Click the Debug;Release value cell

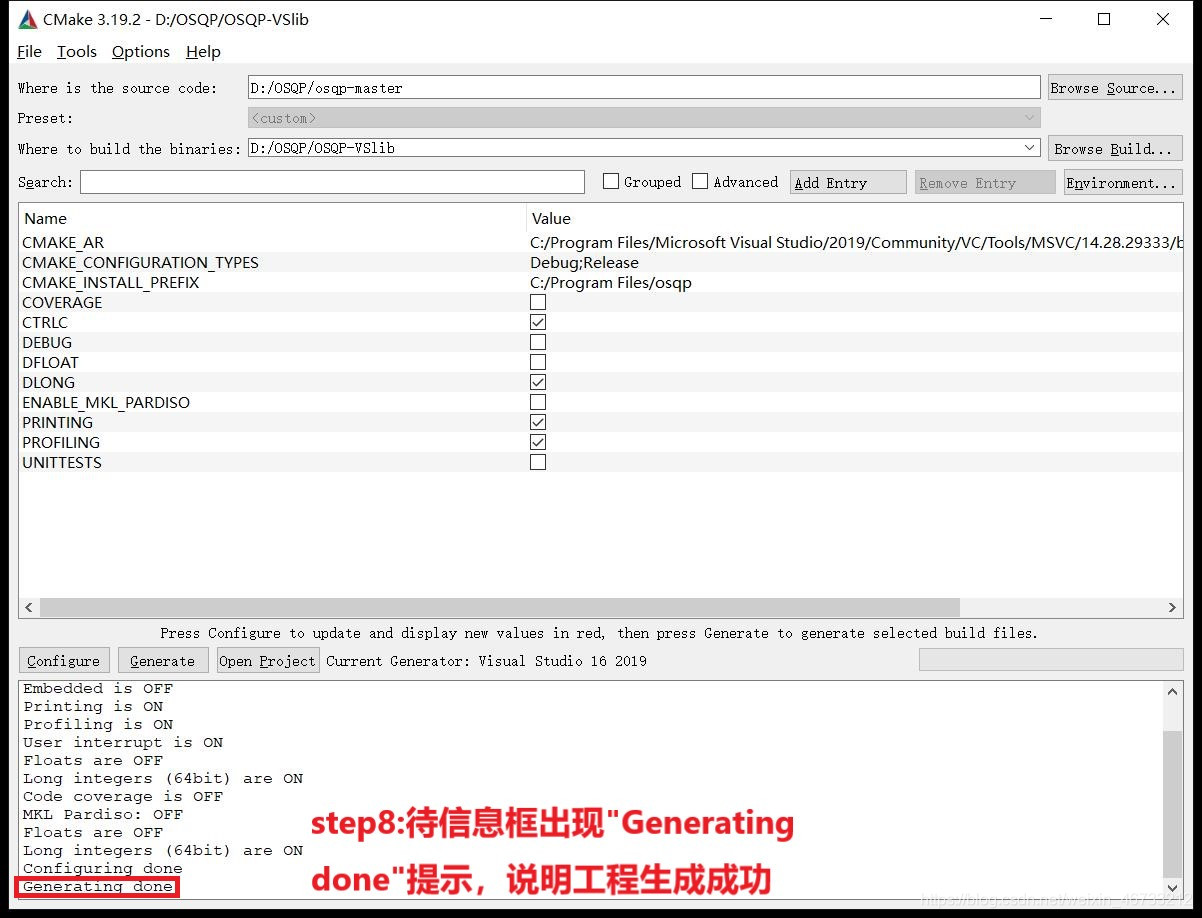click(584, 262)
